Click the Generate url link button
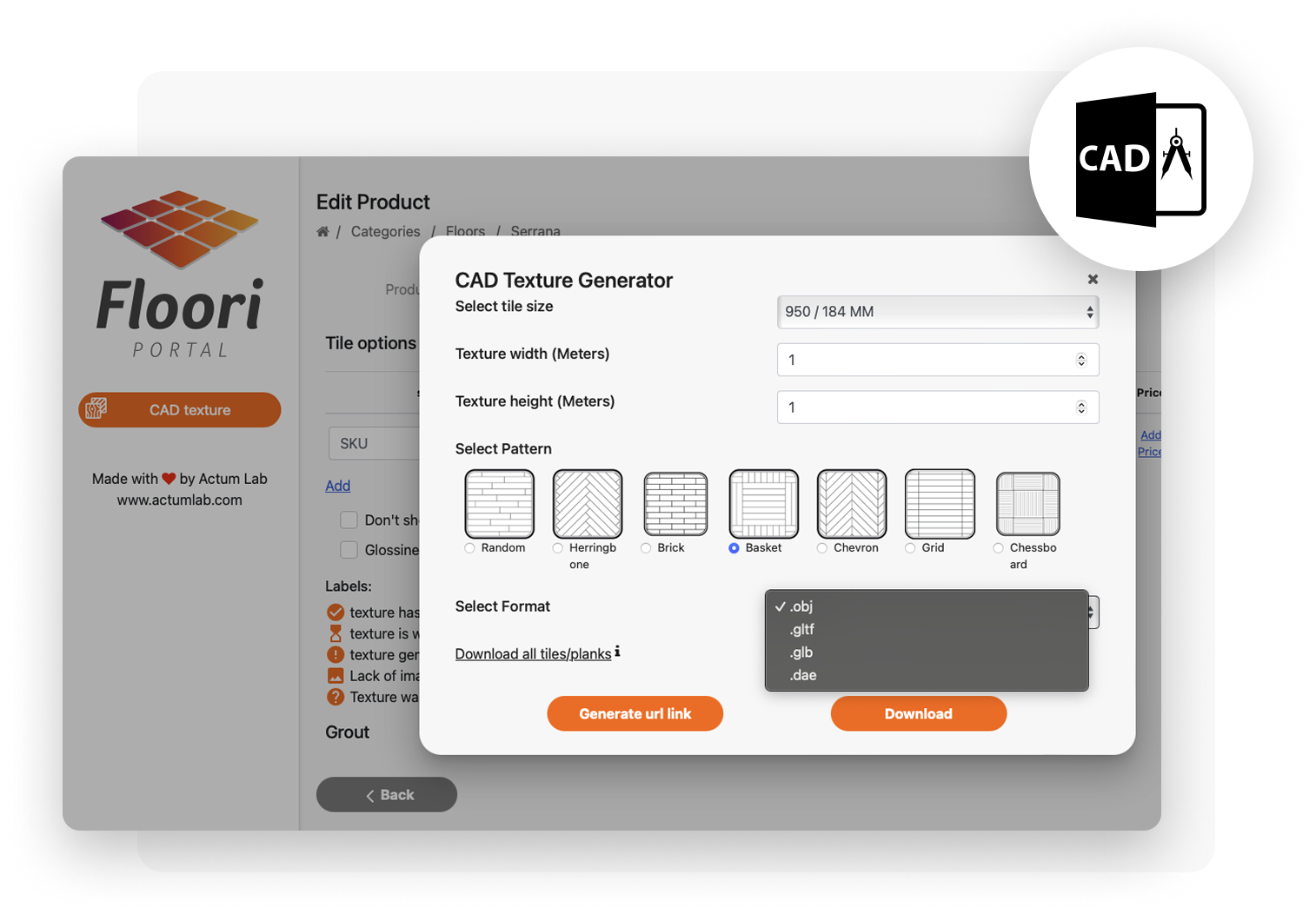 tap(635, 713)
